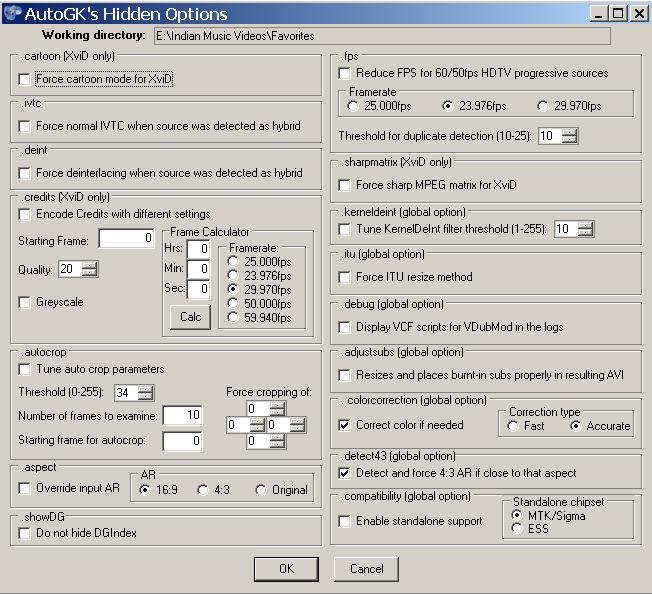
Task: Click the Min field in Frame Calculator
Action: 198,269
